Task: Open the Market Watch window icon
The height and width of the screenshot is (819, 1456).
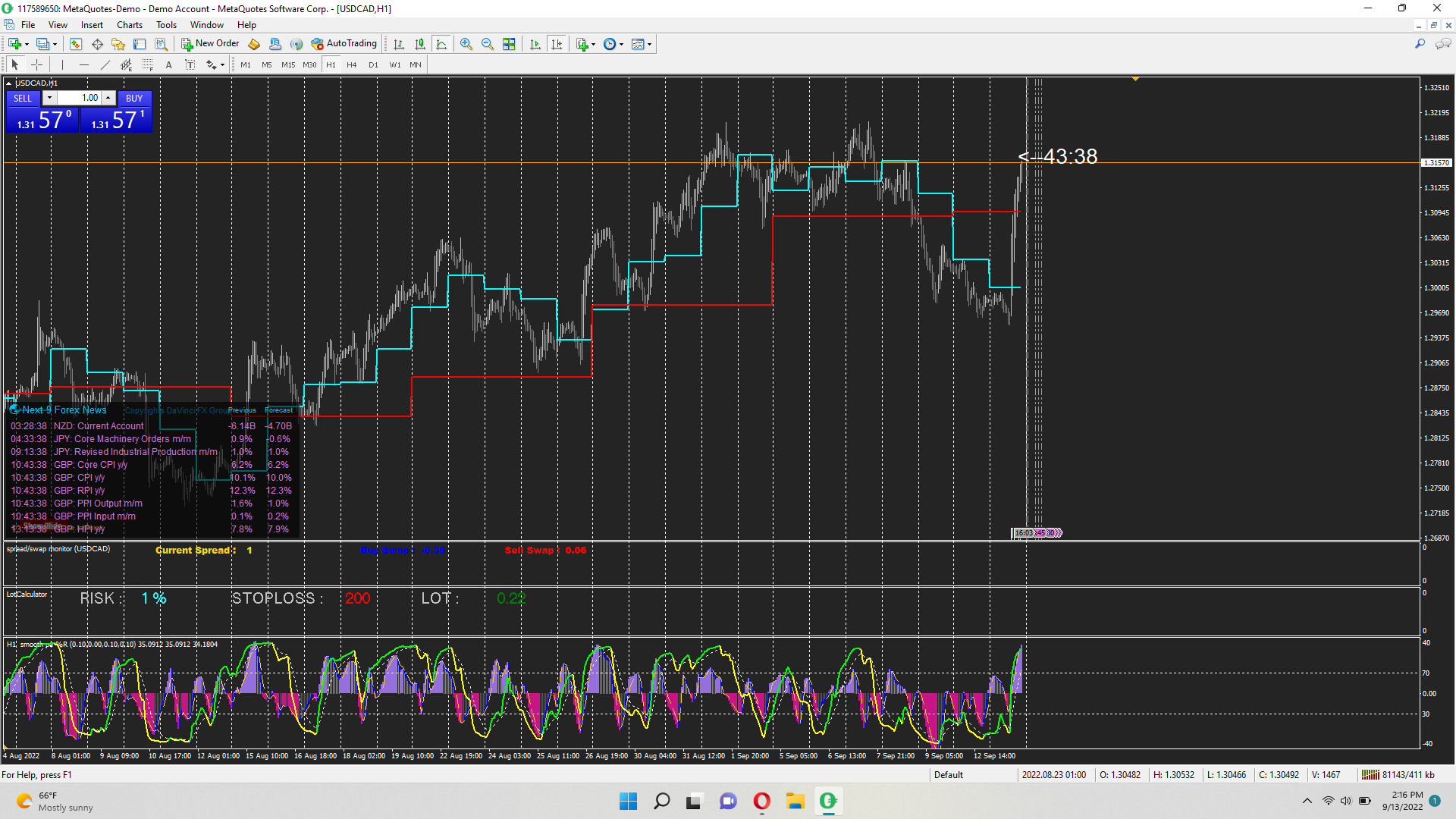Action: click(76, 44)
